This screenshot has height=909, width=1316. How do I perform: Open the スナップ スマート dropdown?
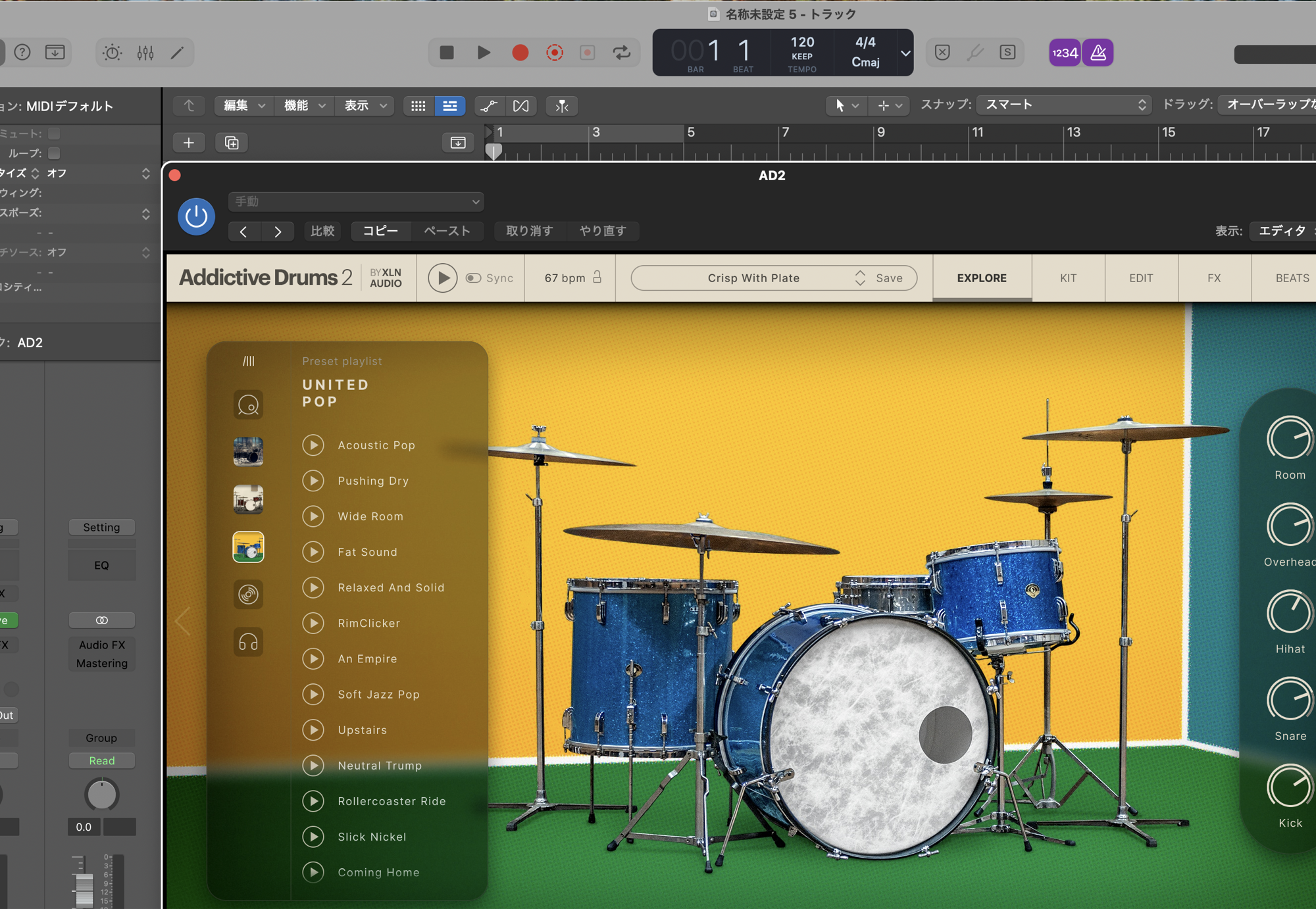pos(1064,105)
